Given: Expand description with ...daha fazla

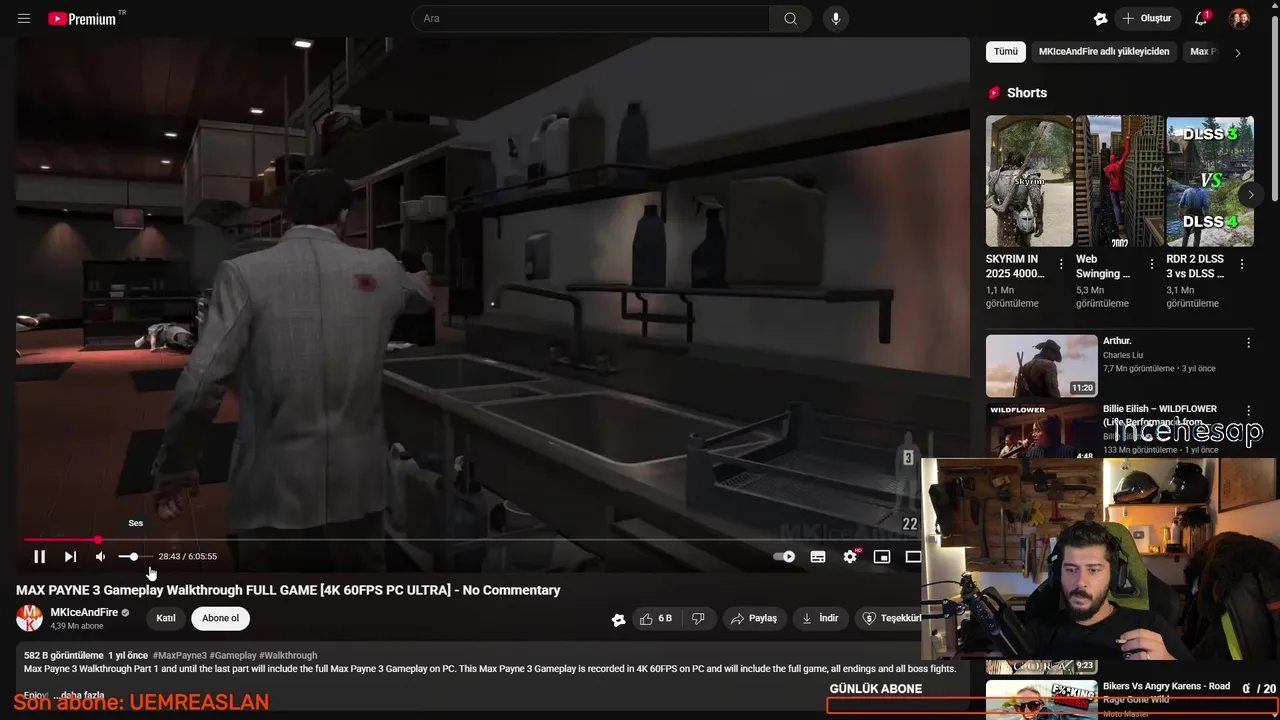Looking at the screenshot, I should tap(80, 695).
